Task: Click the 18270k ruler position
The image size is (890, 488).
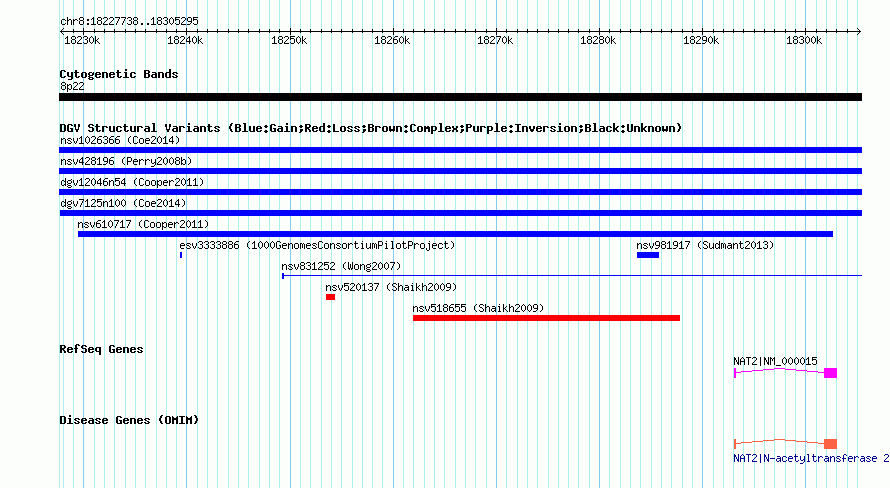Action: coord(495,40)
